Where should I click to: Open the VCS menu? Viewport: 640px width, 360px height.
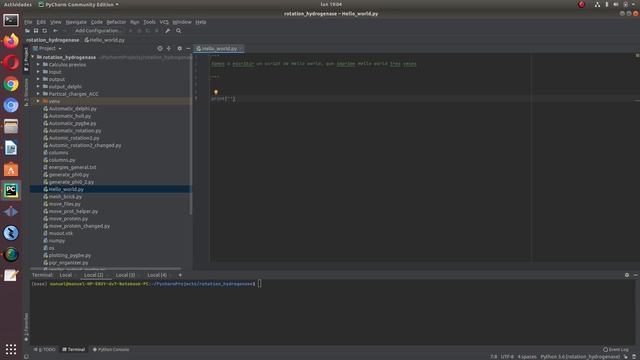coord(164,22)
